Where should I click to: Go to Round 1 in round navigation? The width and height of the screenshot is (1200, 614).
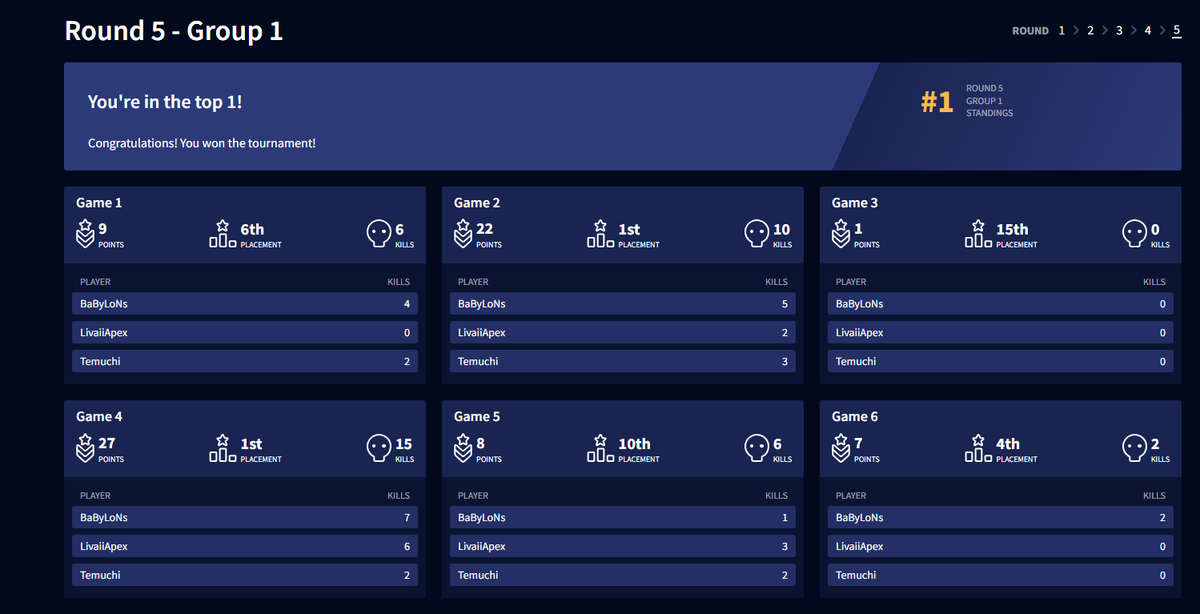click(x=1061, y=31)
